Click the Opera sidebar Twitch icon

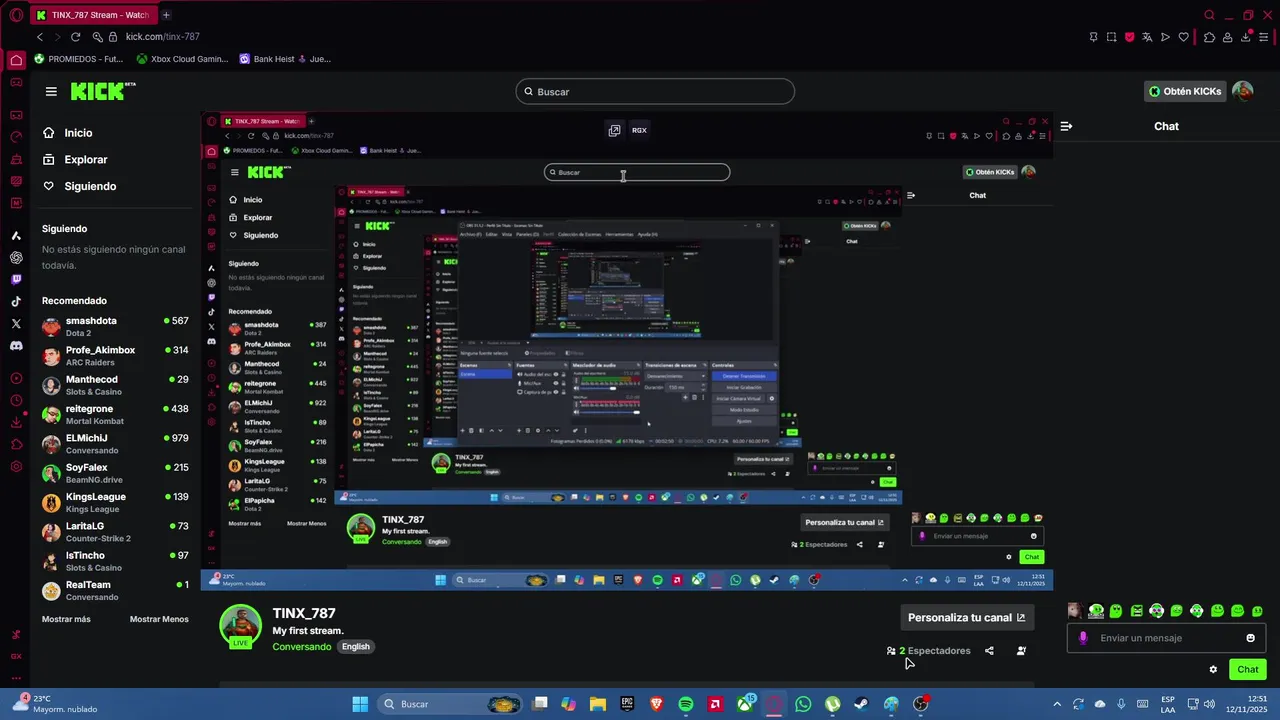pos(16,280)
